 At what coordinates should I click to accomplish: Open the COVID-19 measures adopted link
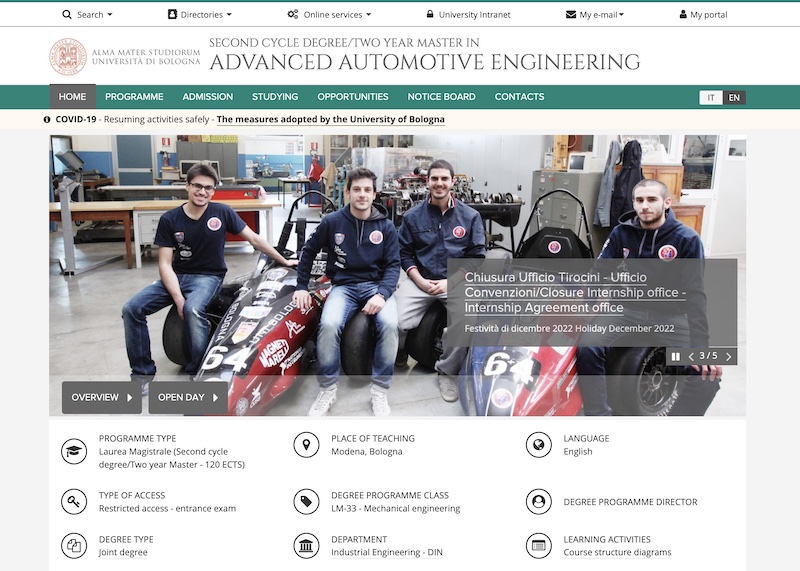331,119
